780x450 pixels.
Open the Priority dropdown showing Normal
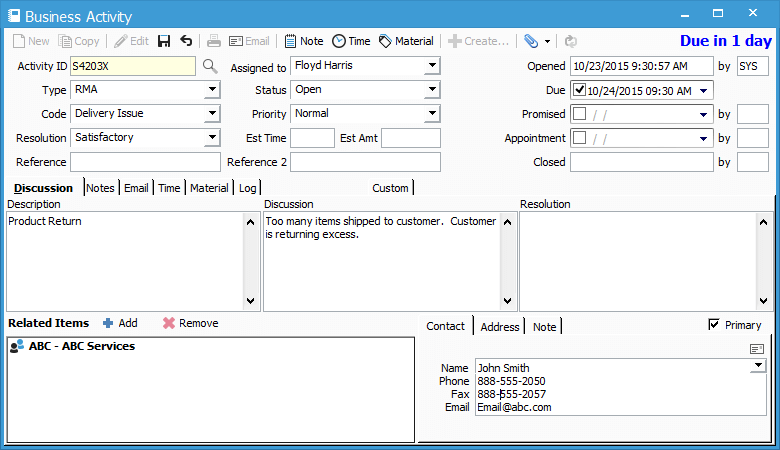point(432,113)
